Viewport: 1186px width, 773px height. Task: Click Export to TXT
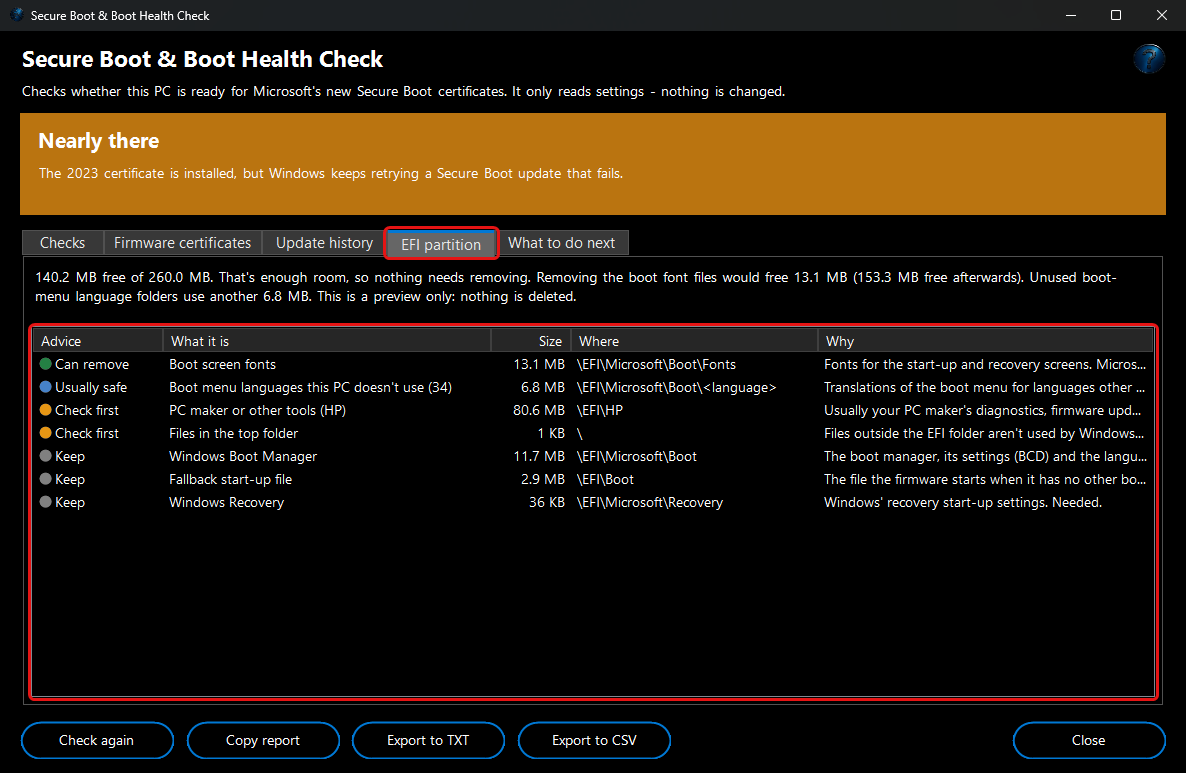click(428, 740)
